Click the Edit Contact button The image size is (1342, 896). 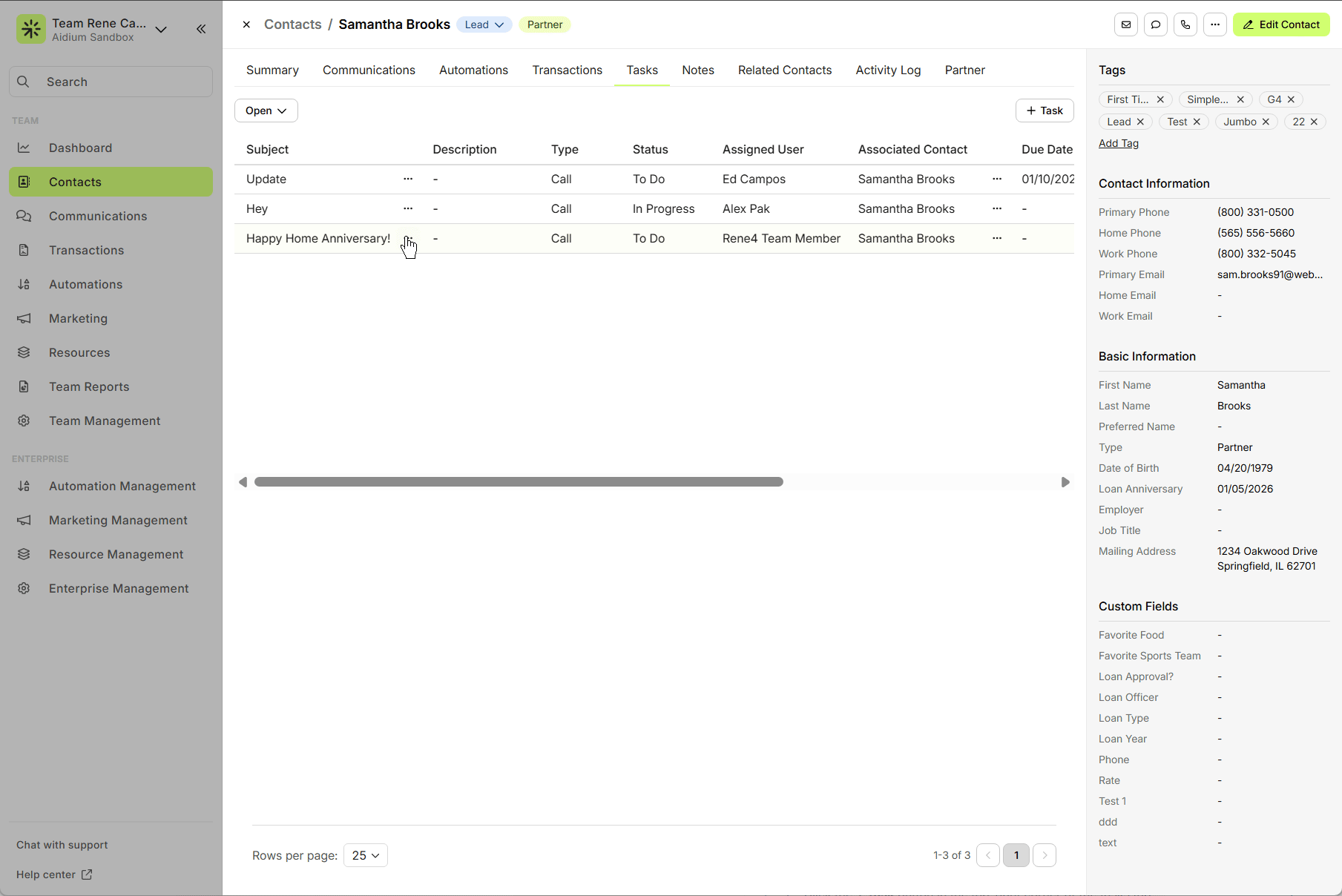[1280, 24]
